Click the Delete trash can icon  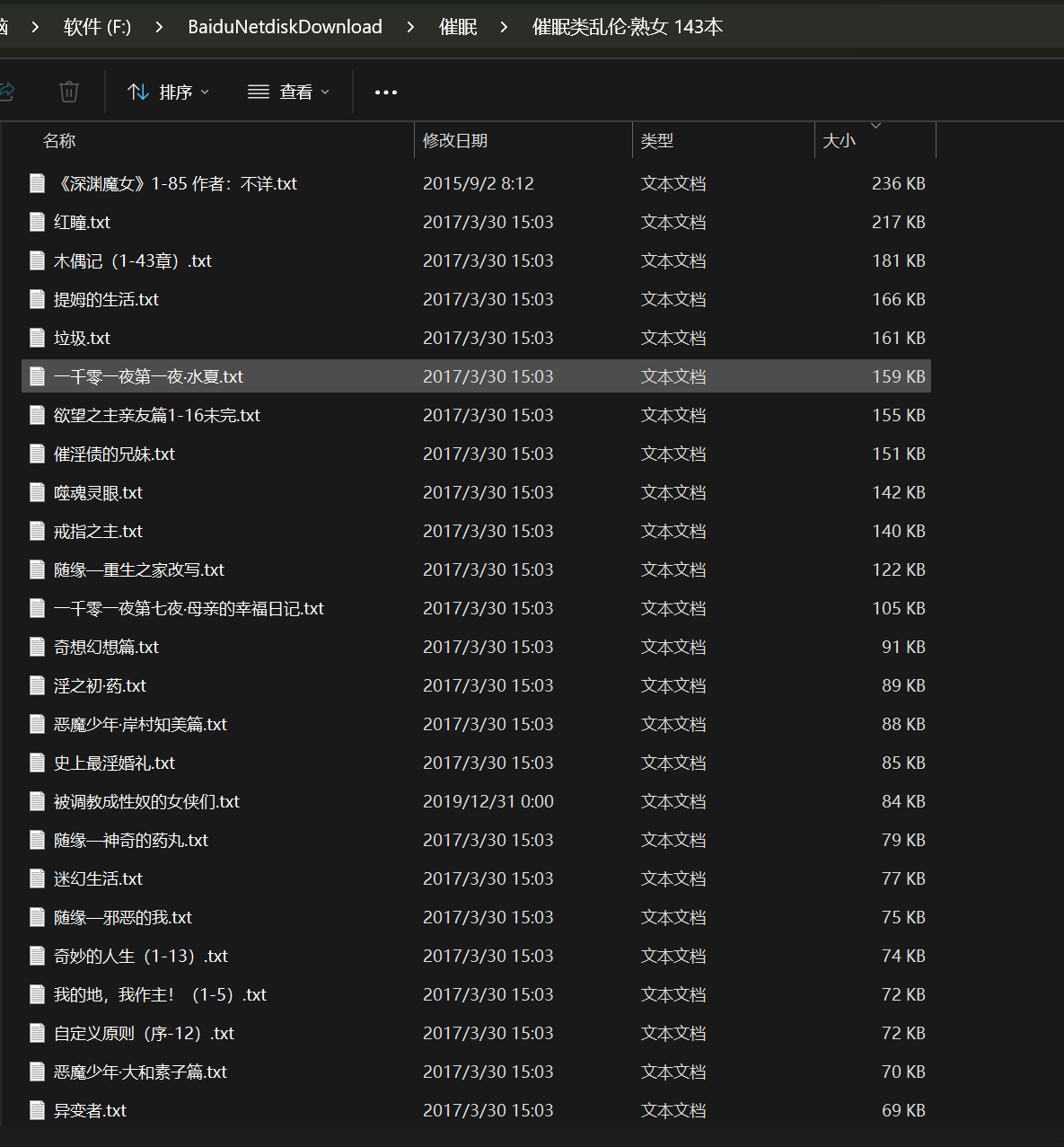click(x=69, y=92)
